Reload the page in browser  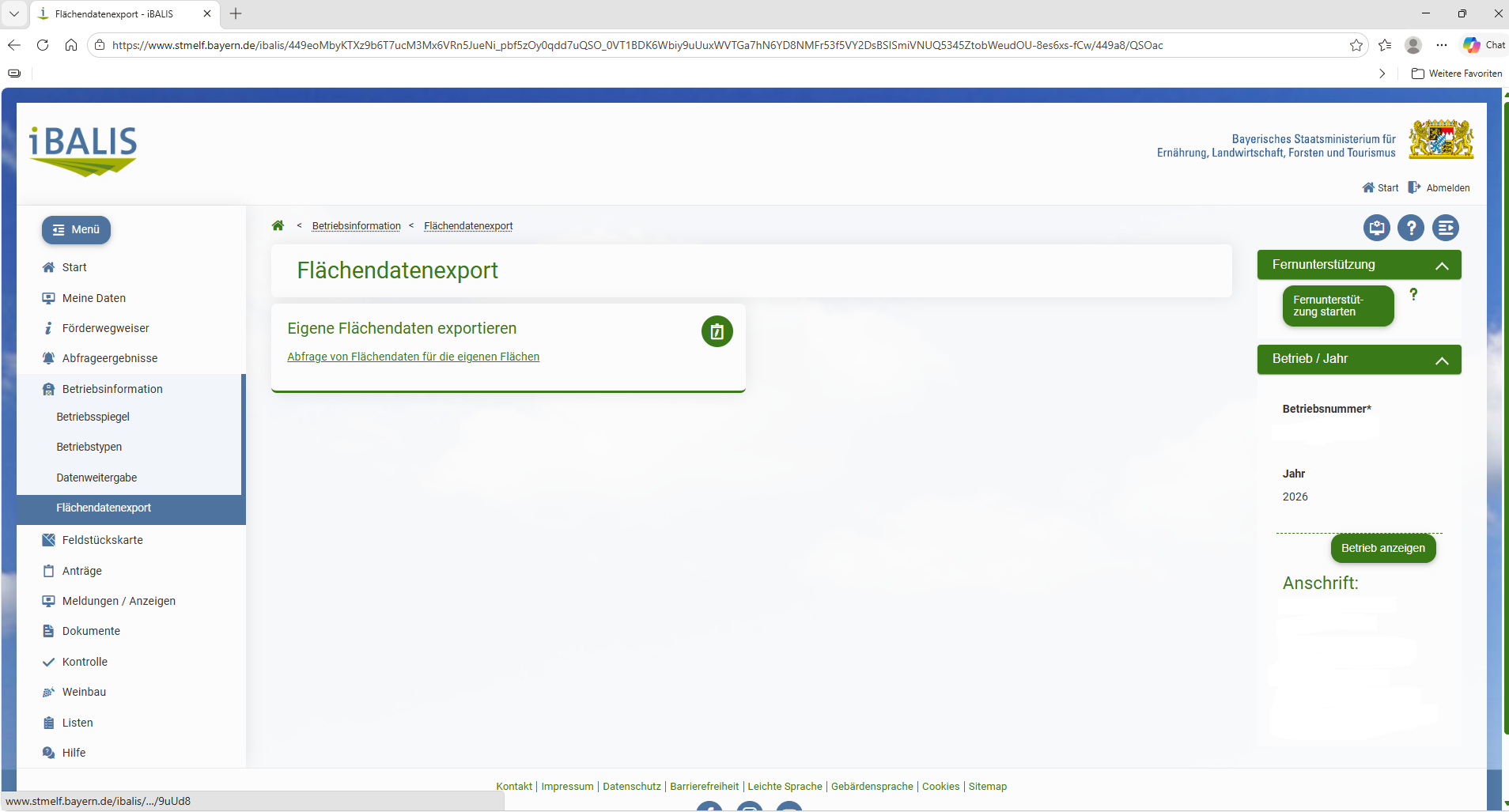point(43,45)
